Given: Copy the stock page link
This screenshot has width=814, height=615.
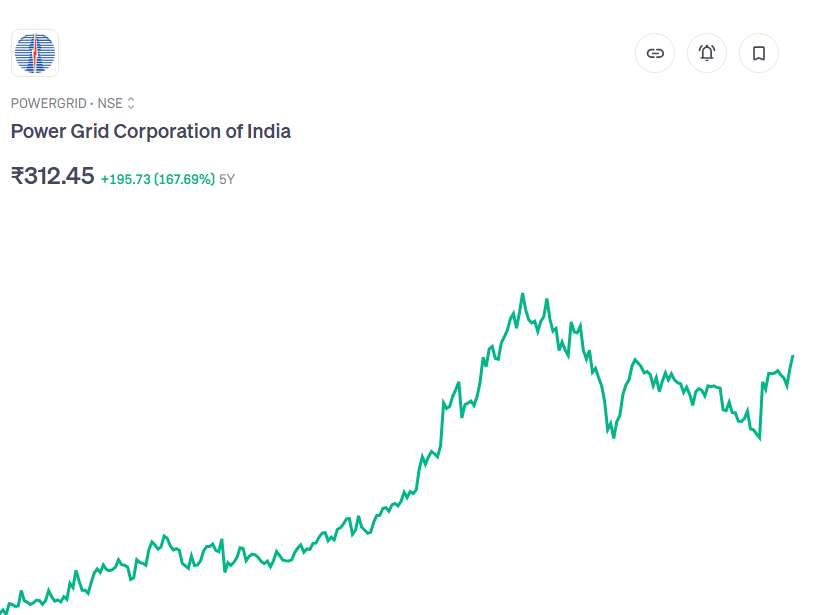Looking at the screenshot, I should point(655,53).
